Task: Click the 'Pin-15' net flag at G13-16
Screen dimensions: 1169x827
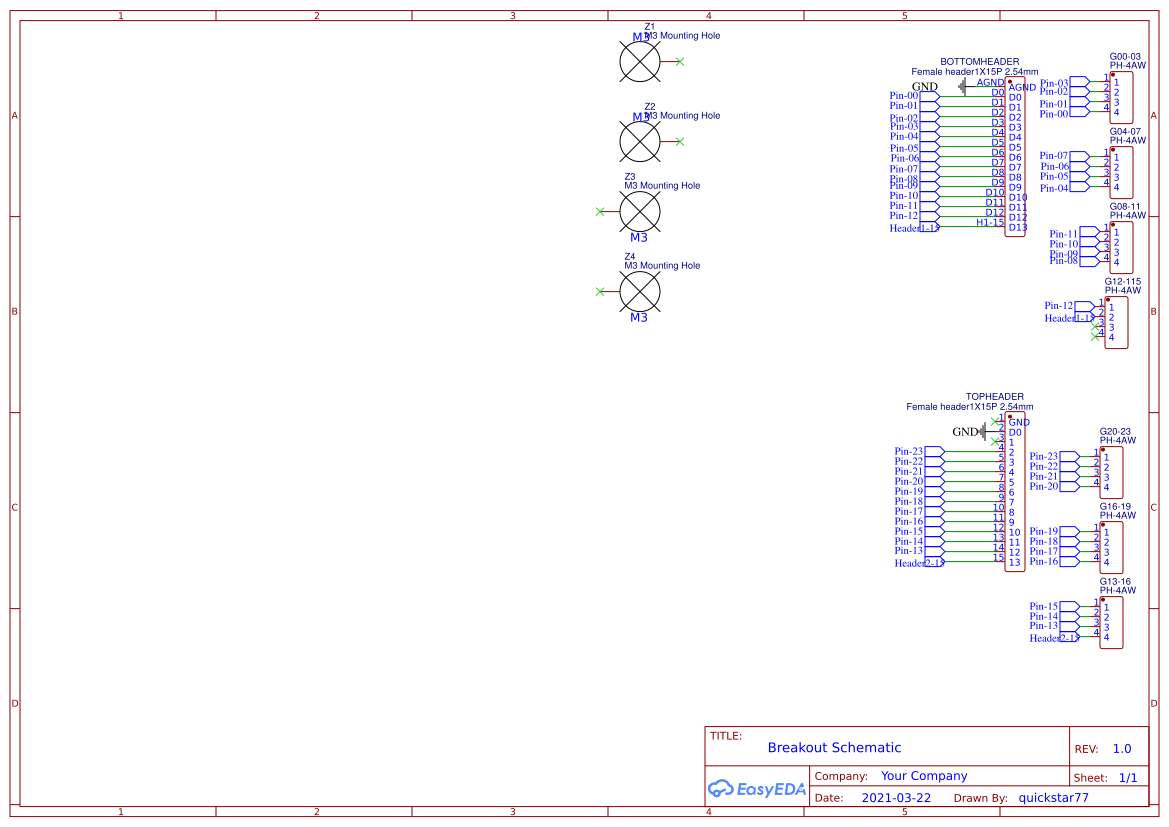Action: [x=1055, y=606]
